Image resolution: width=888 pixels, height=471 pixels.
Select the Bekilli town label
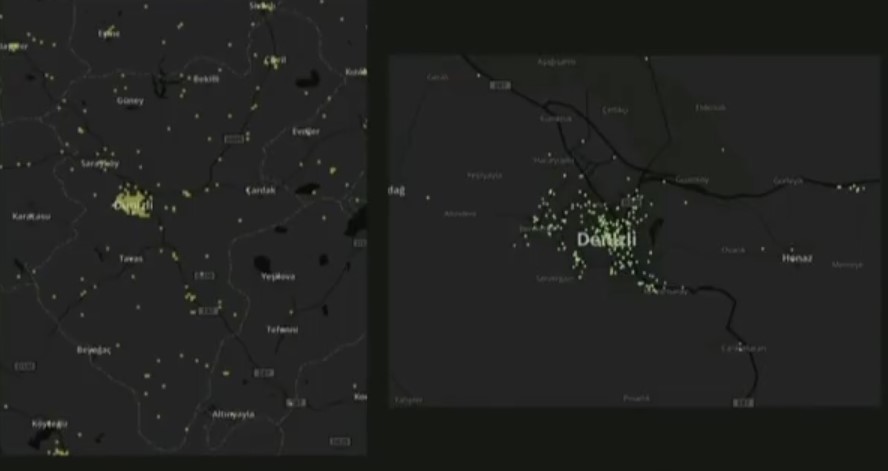[x=205, y=78]
